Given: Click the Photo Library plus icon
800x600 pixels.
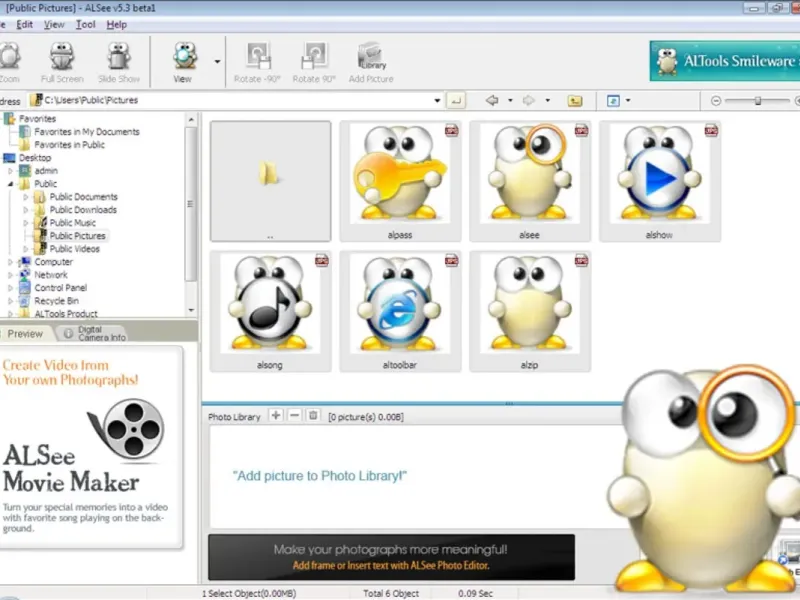Looking at the screenshot, I should pos(276,416).
